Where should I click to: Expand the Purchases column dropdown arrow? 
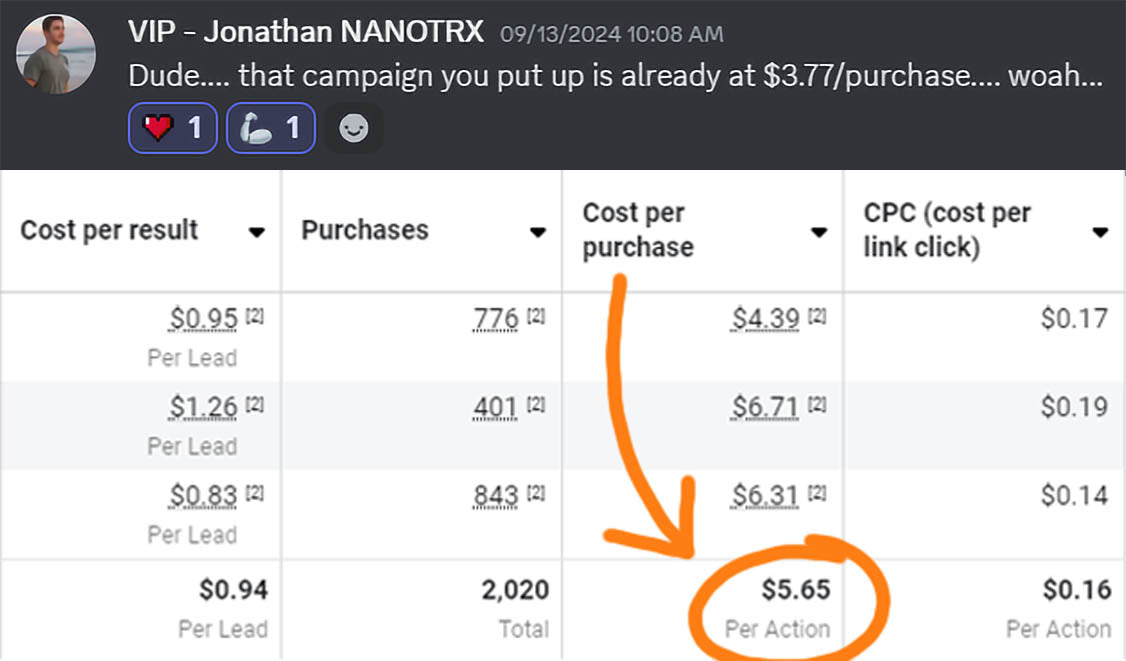click(538, 232)
